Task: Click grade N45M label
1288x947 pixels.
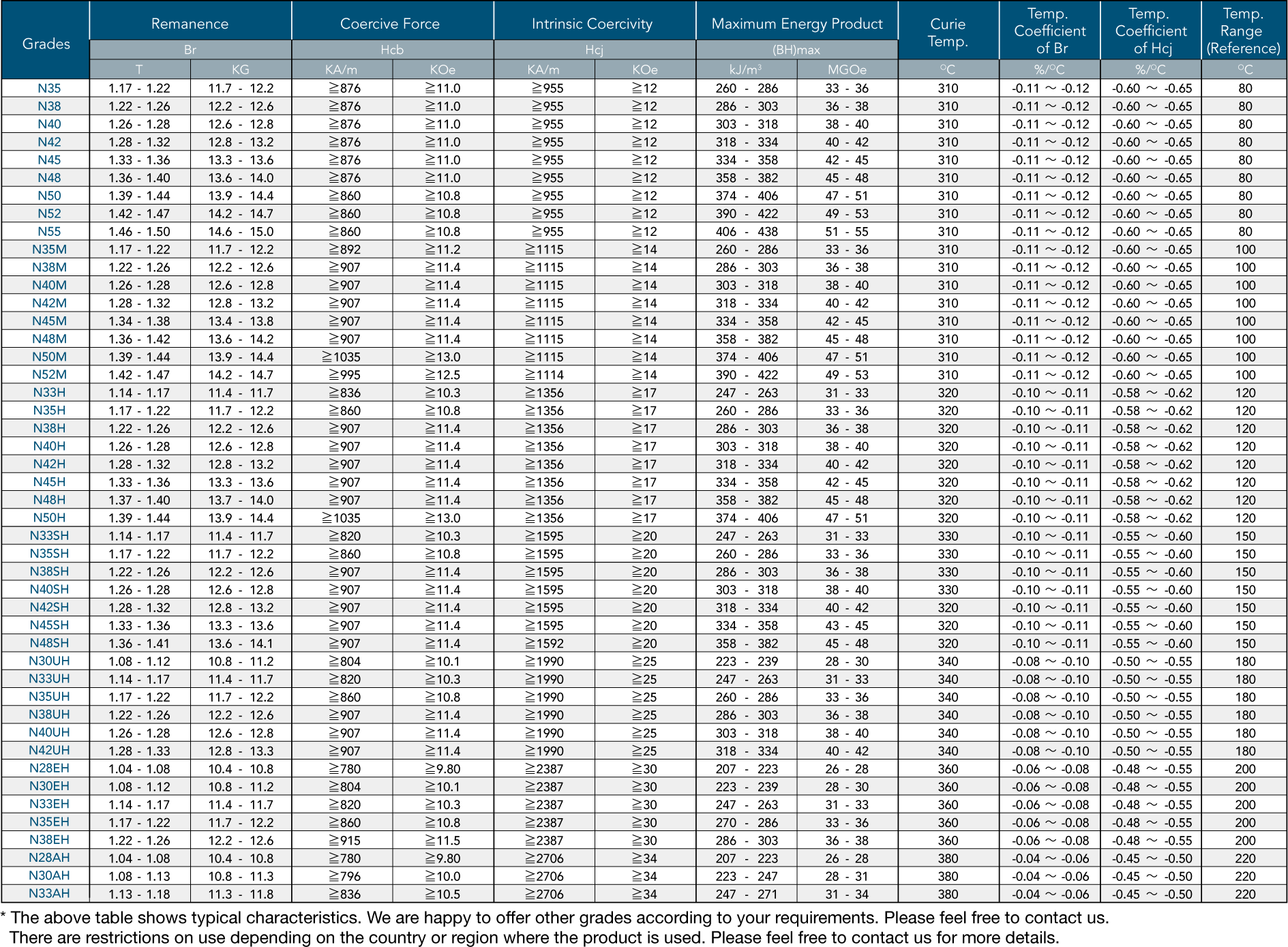Action: [49, 321]
